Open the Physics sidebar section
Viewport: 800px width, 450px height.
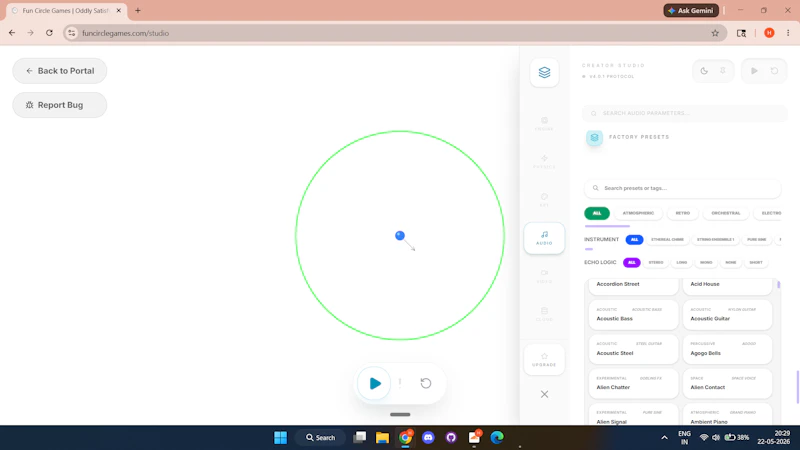click(544, 162)
